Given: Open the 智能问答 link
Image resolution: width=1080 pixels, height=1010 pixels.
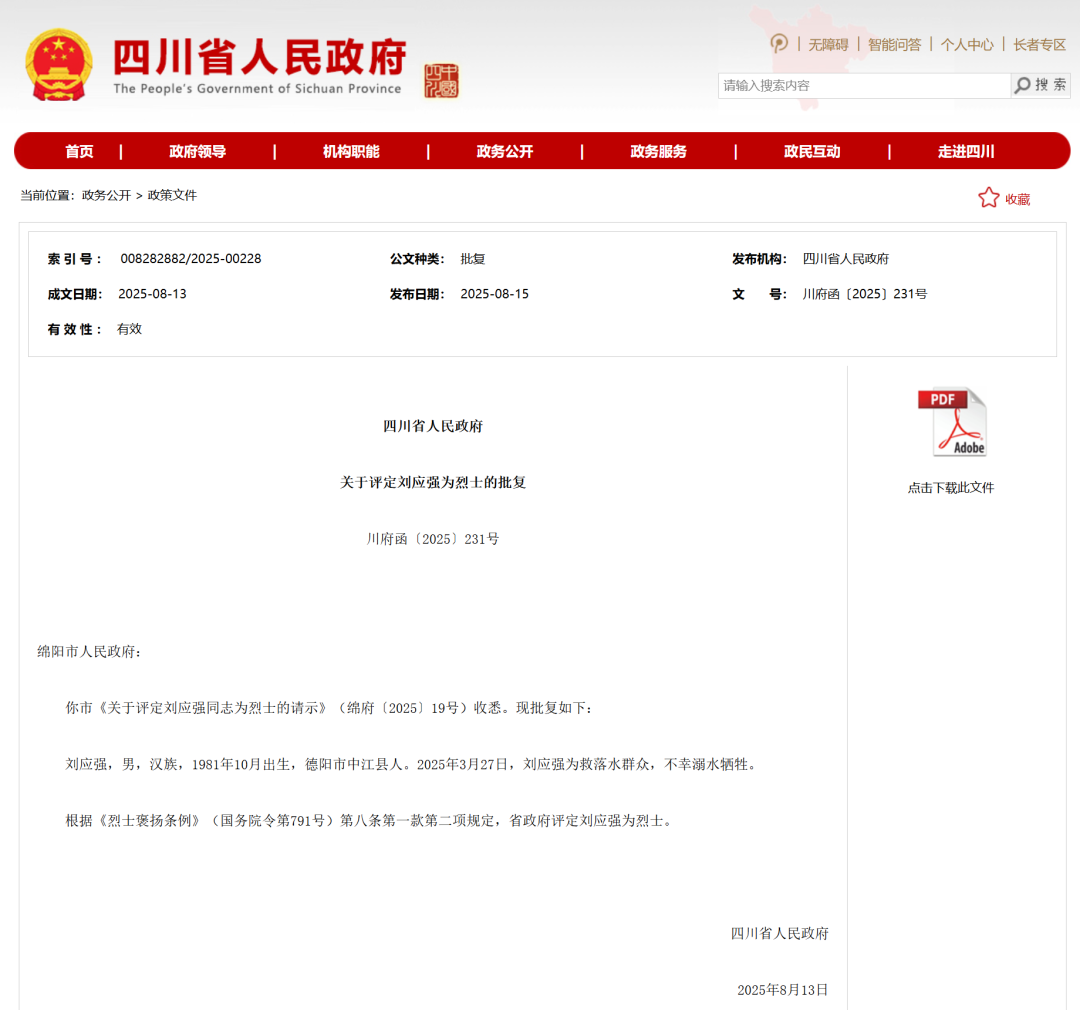Looking at the screenshot, I should (894, 44).
